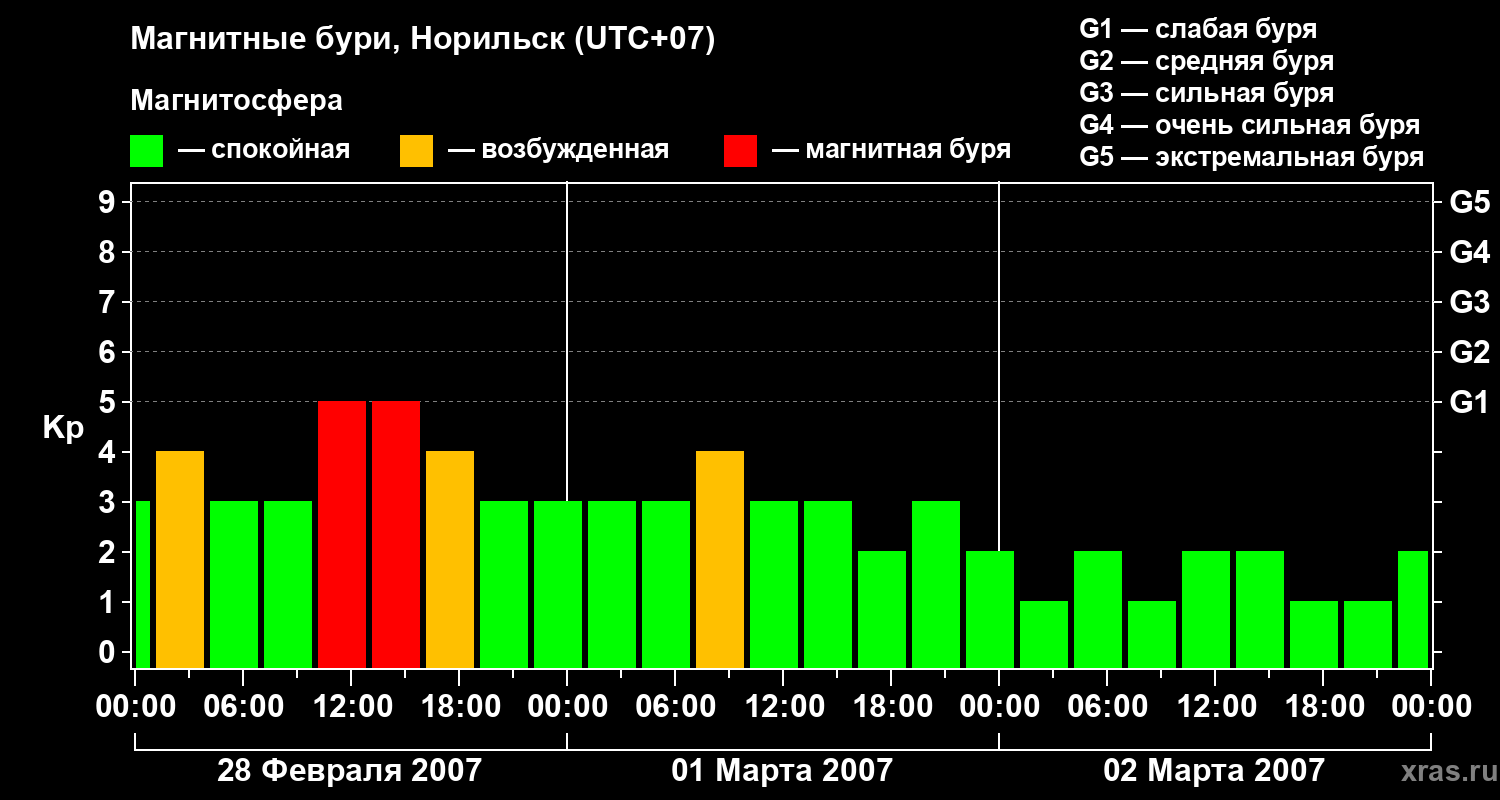Image resolution: width=1500 pixels, height=800 pixels.
Task: Click the 18:00 tick label under 01 Марта
Action: pyautogui.click(x=891, y=707)
